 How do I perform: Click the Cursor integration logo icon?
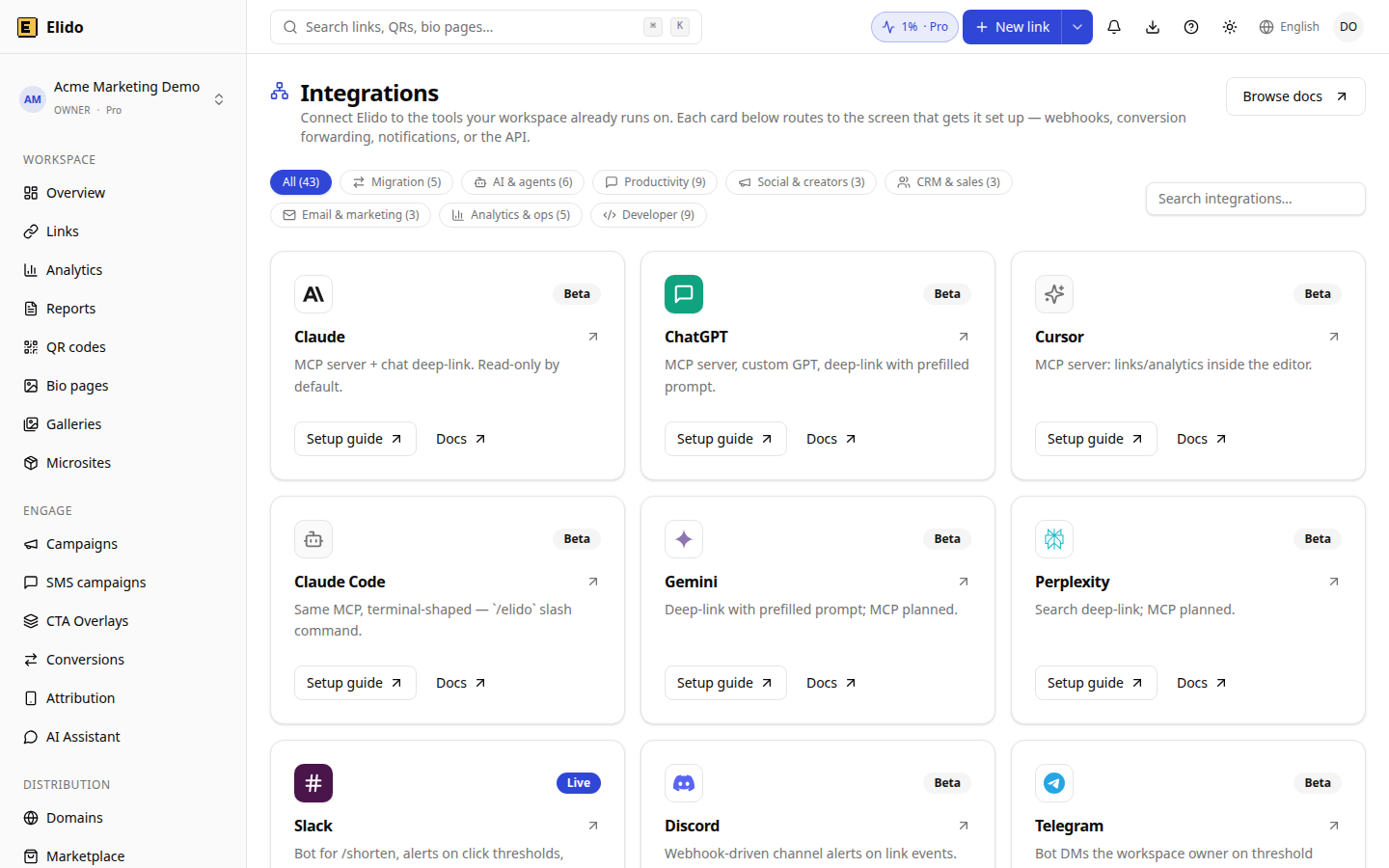pyautogui.click(x=1054, y=294)
